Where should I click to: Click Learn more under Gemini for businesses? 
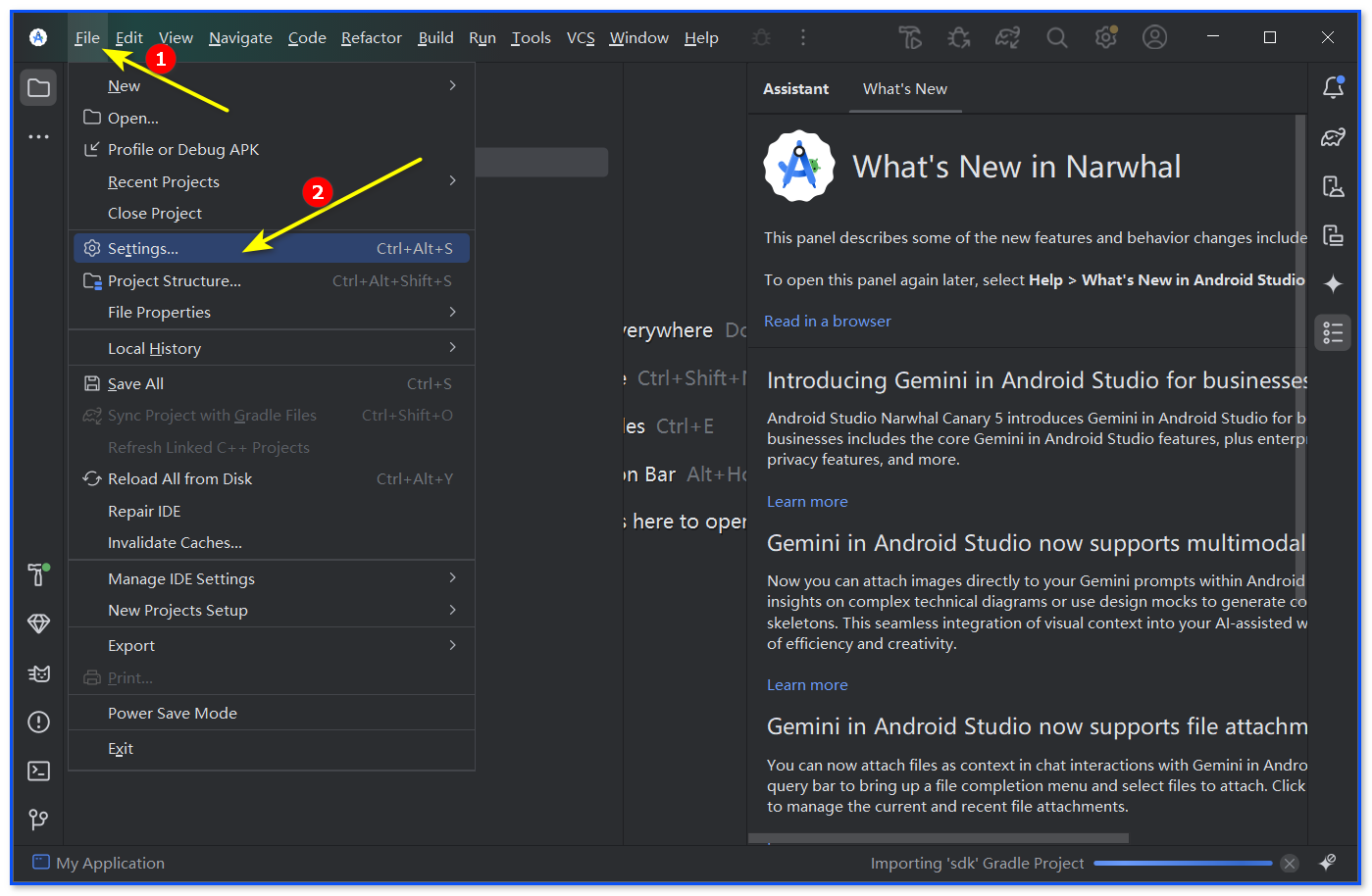click(x=807, y=501)
